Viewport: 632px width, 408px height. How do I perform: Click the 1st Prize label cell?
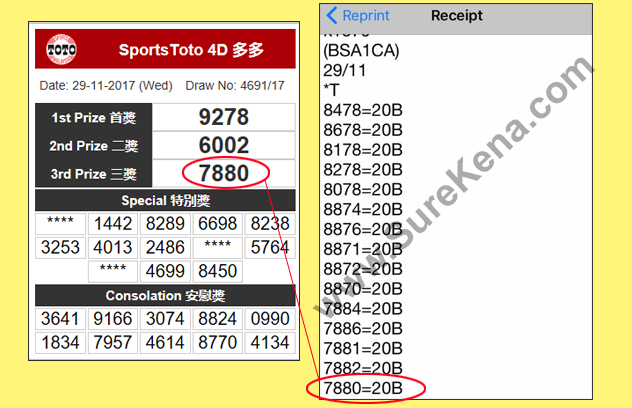pos(94,117)
